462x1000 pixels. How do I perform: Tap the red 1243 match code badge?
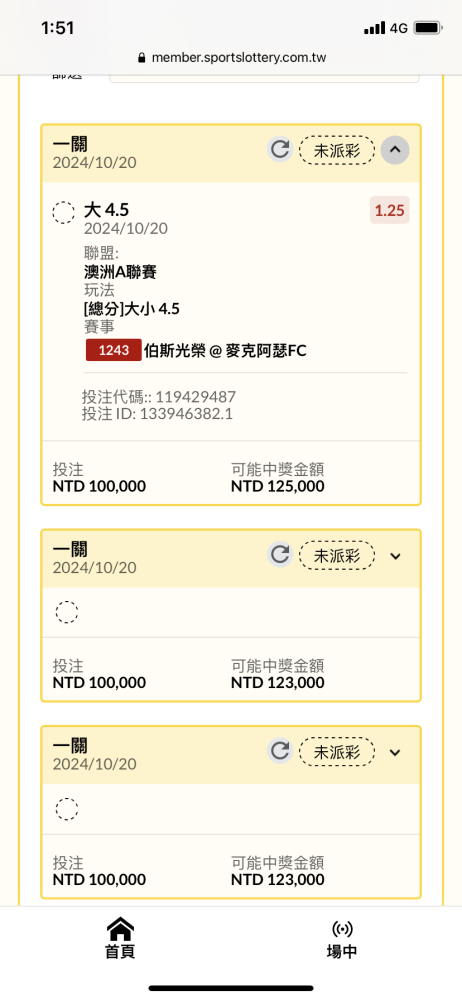point(114,350)
